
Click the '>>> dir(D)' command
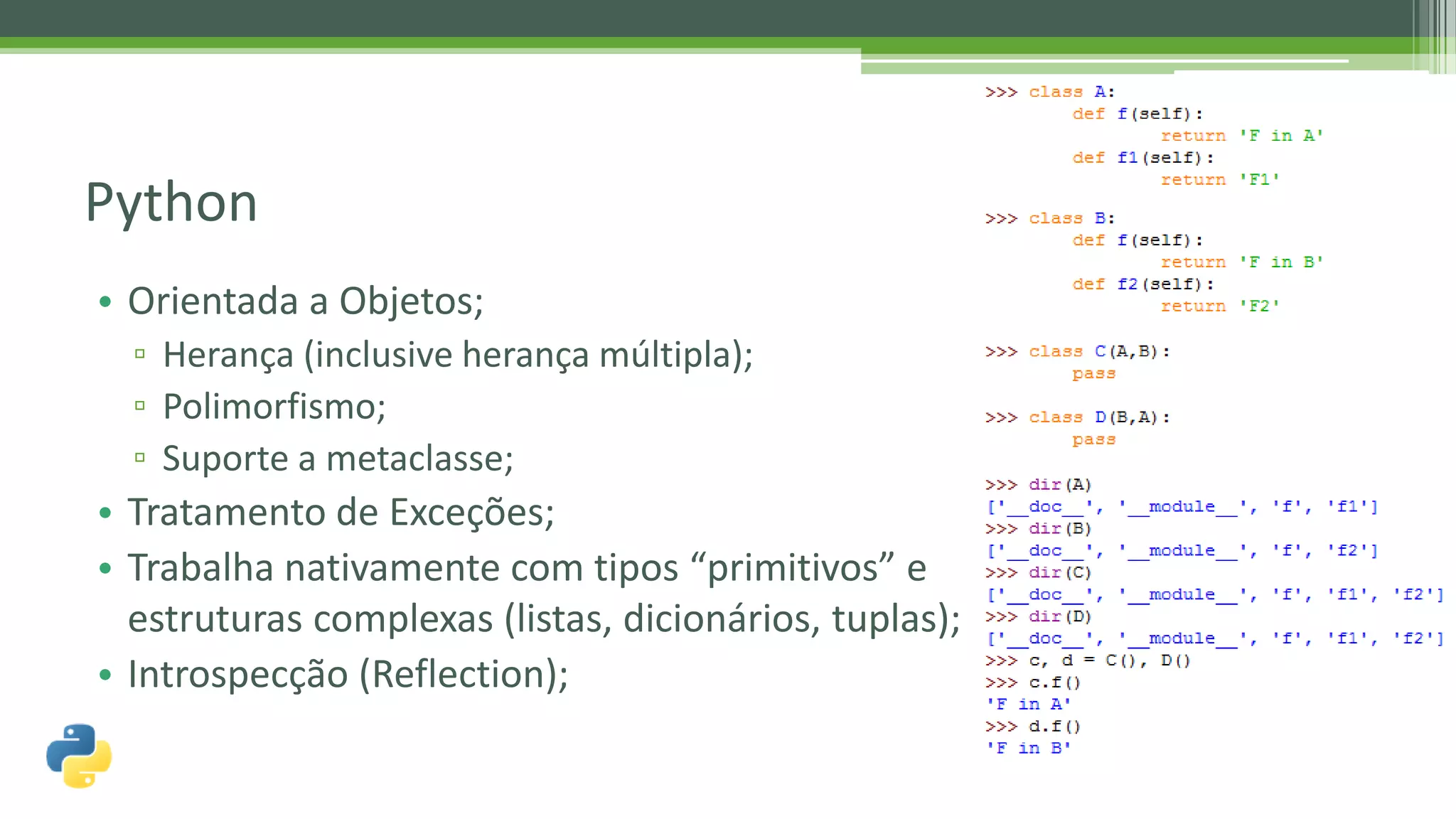click(1039, 617)
